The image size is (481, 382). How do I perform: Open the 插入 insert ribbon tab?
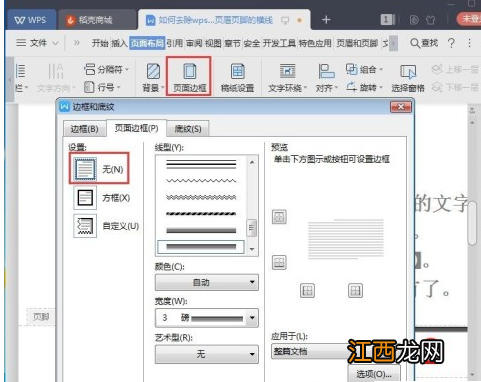pos(119,43)
